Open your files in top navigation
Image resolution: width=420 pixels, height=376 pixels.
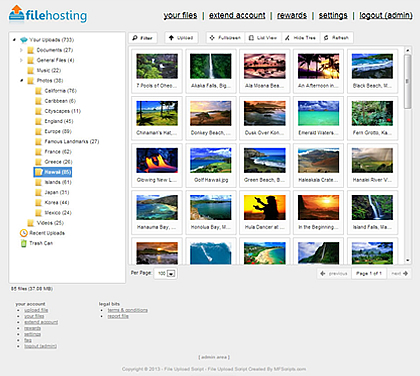pos(180,15)
